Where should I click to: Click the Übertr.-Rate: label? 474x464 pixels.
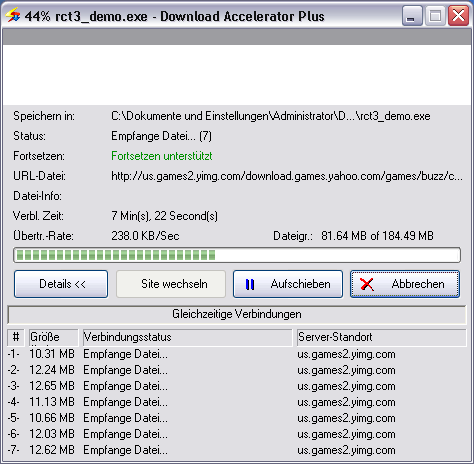[x=43, y=236]
